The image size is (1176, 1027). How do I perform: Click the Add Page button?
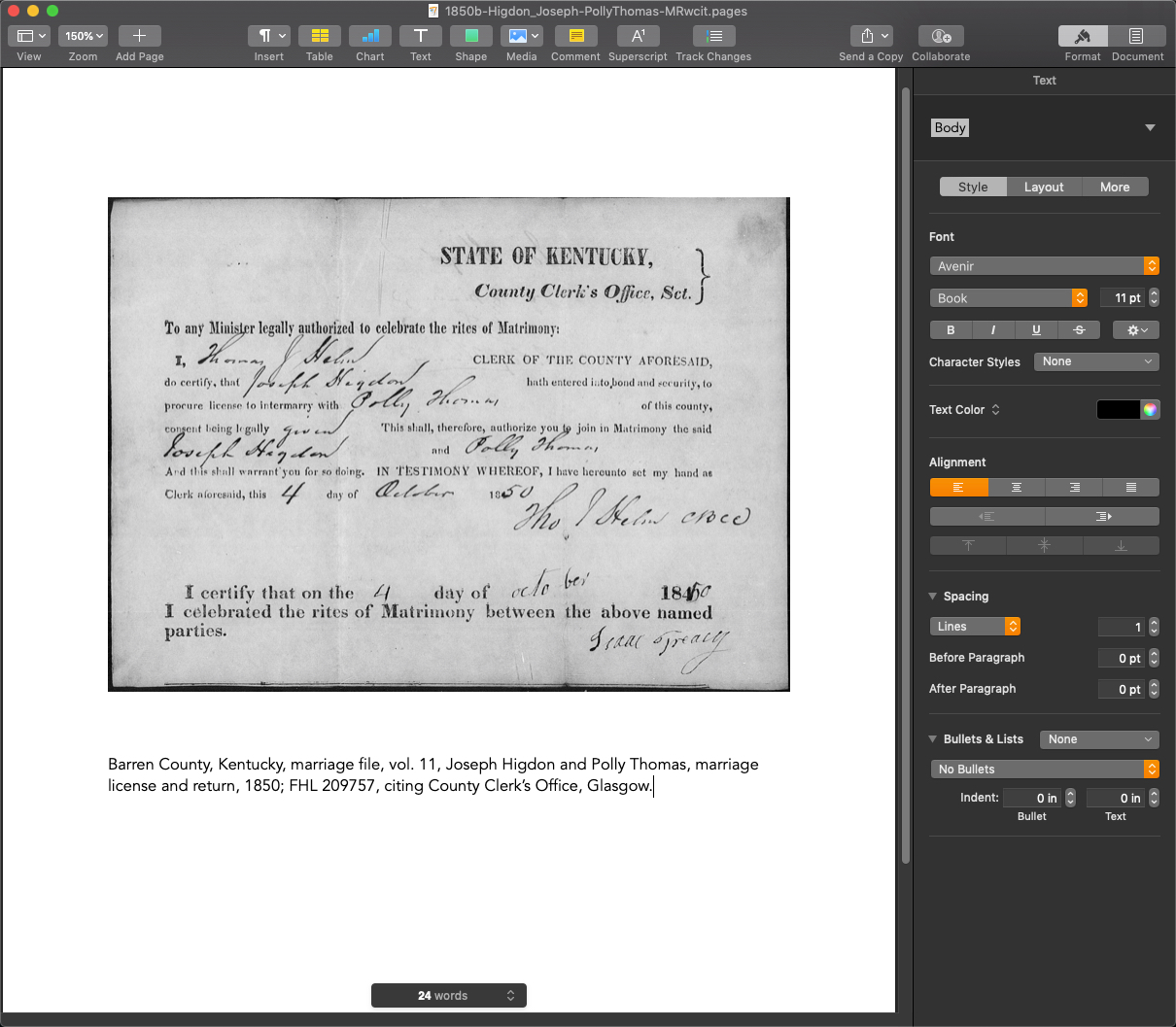pyautogui.click(x=139, y=36)
